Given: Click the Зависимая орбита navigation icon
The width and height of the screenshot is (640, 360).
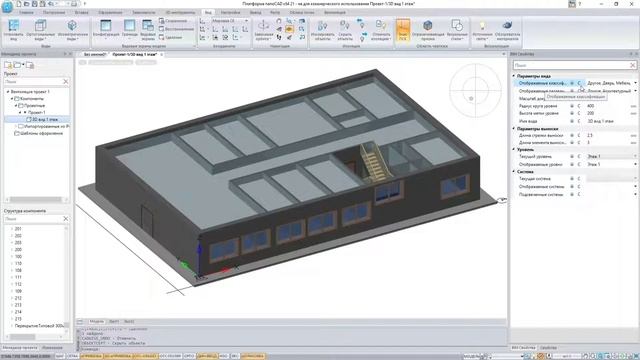Looking at the screenshot, I should coord(264,25).
